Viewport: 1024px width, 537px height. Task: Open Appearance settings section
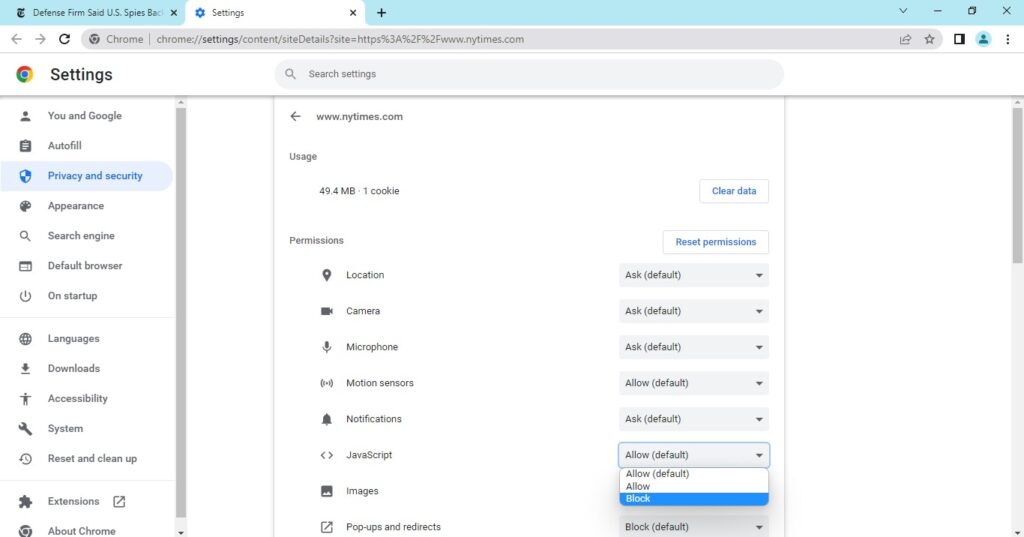pos(76,206)
